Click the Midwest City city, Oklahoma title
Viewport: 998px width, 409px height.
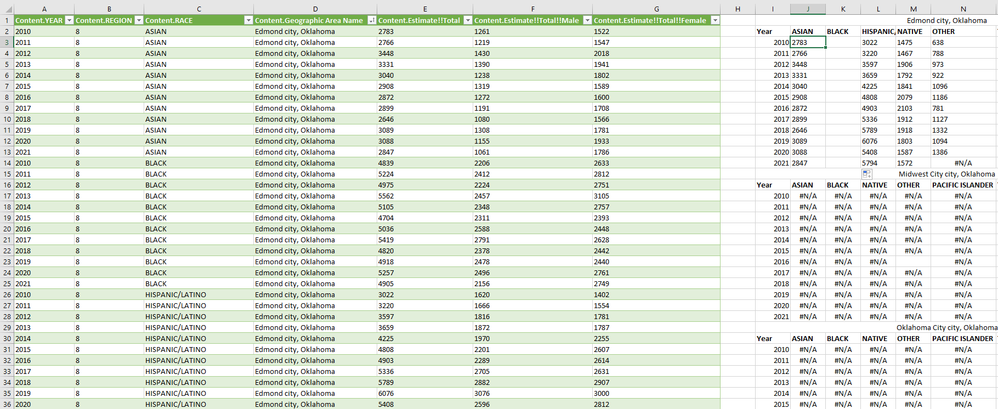coord(946,174)
